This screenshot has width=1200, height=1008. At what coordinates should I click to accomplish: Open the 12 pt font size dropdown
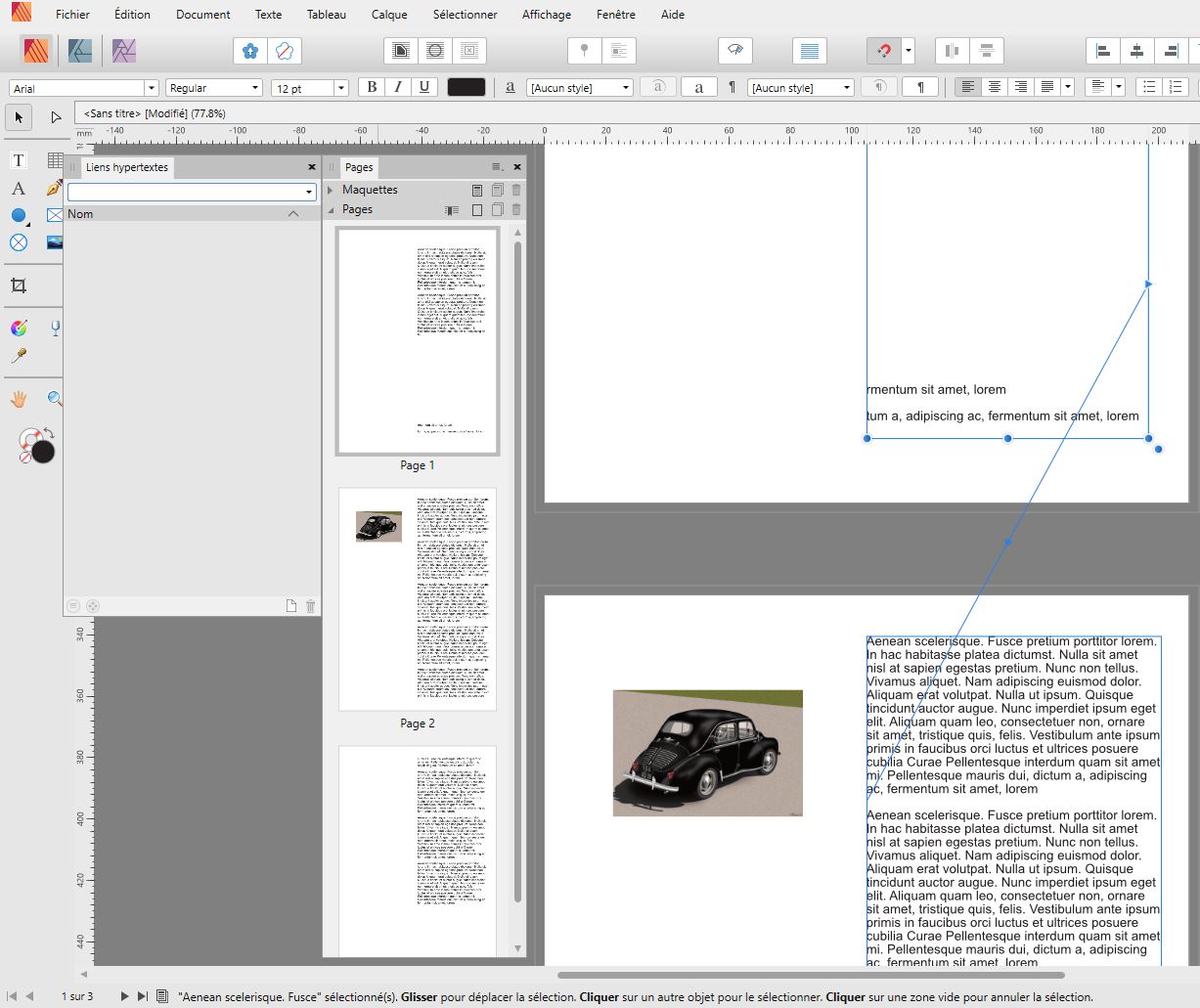point(340,88)
